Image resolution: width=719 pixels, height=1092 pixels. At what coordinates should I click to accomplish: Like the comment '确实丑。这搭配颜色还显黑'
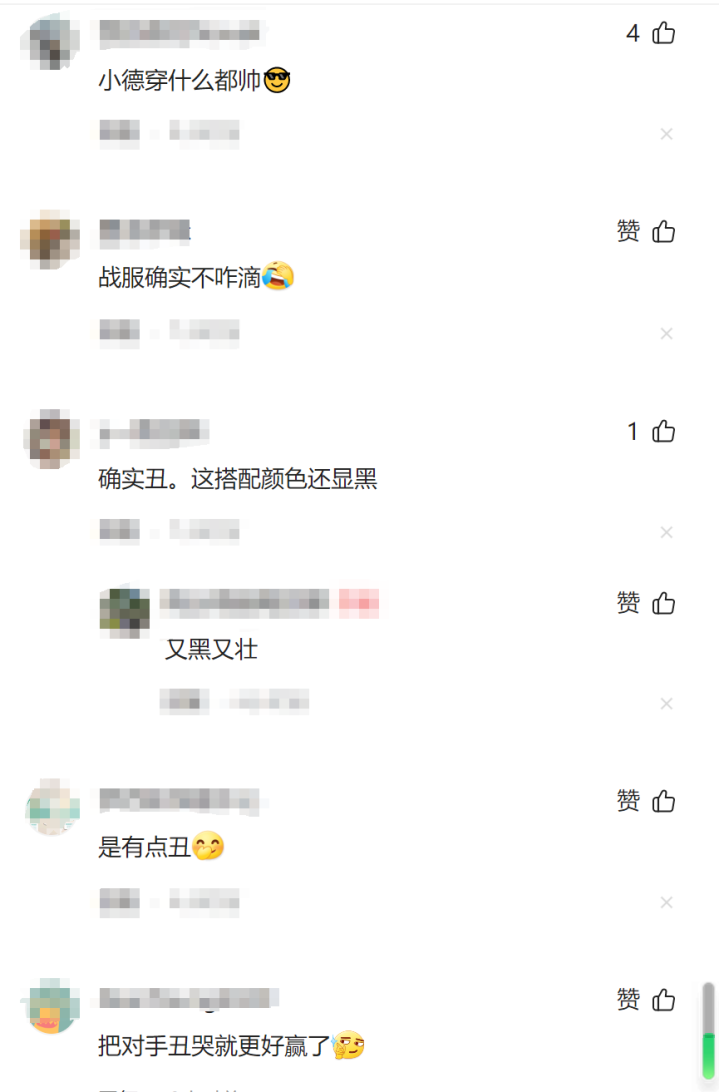pos(663,431)
